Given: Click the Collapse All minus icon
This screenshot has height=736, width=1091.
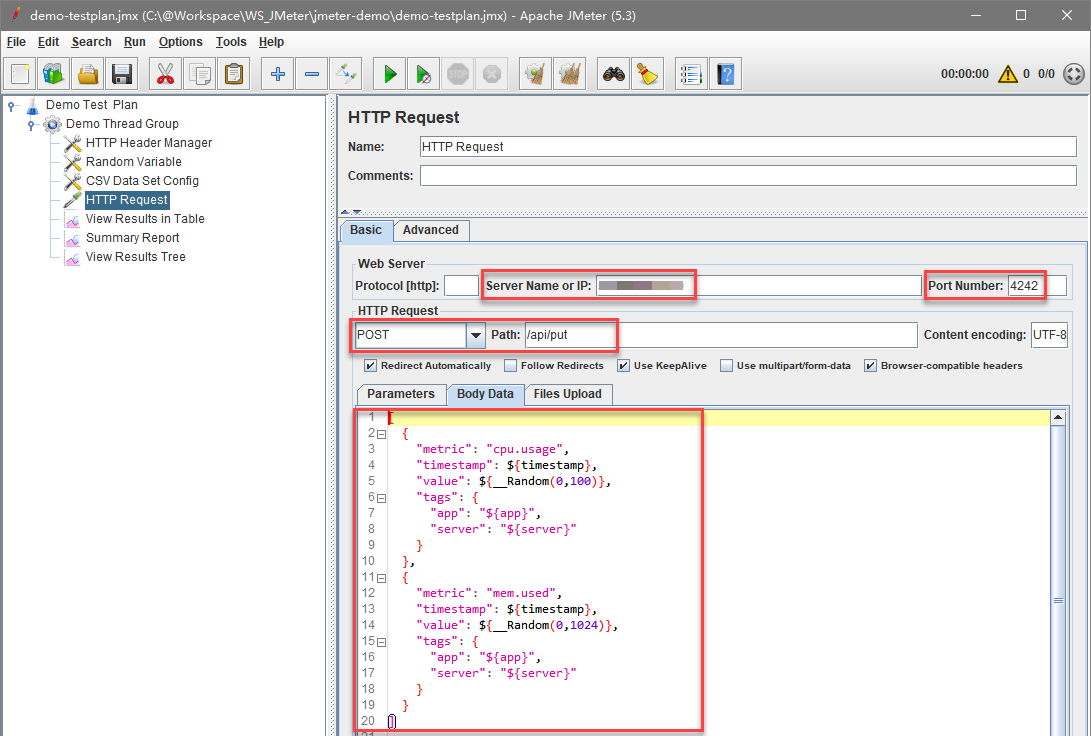Looking at the screenshot, I should click(312, 74).
